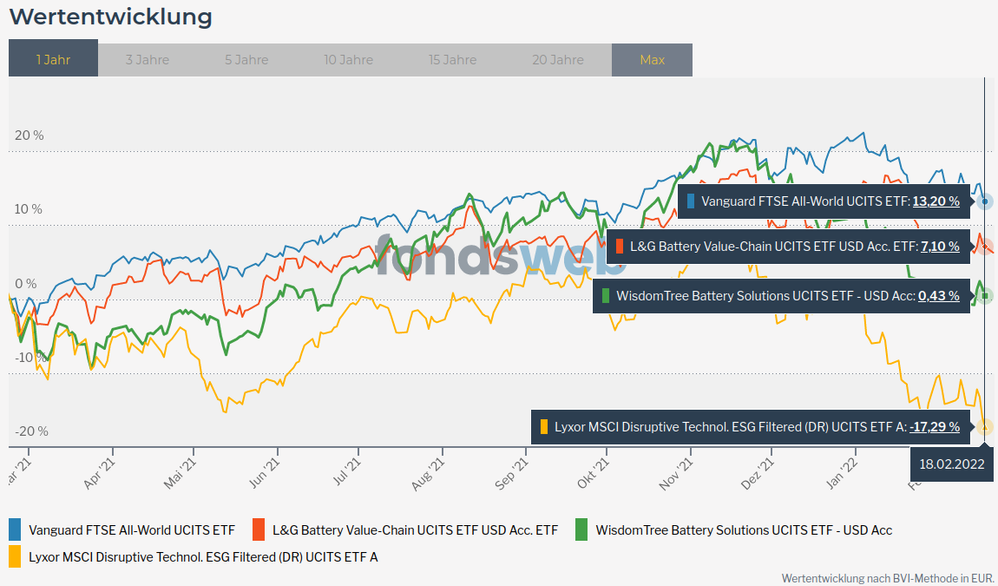Toggle WisdomTree Battery Solutions legend entry

[x=743, y=530]
